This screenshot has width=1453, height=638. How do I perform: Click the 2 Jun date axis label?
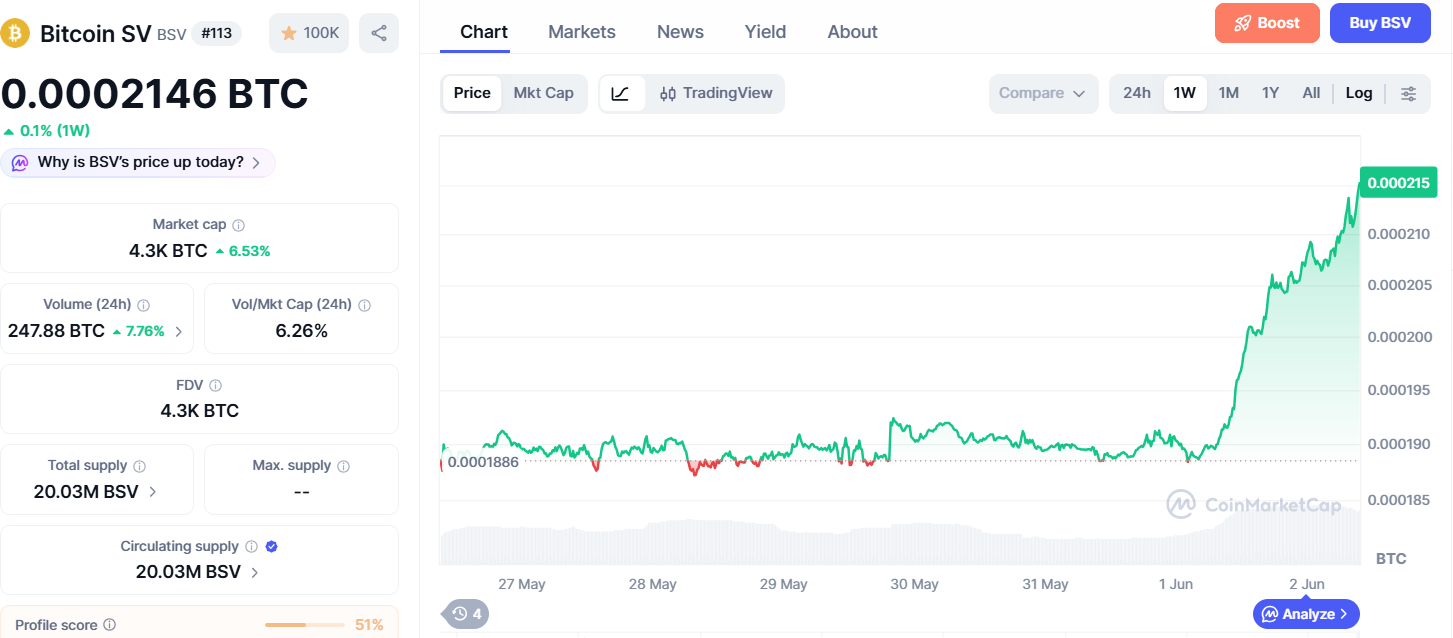pos(1306,584)
